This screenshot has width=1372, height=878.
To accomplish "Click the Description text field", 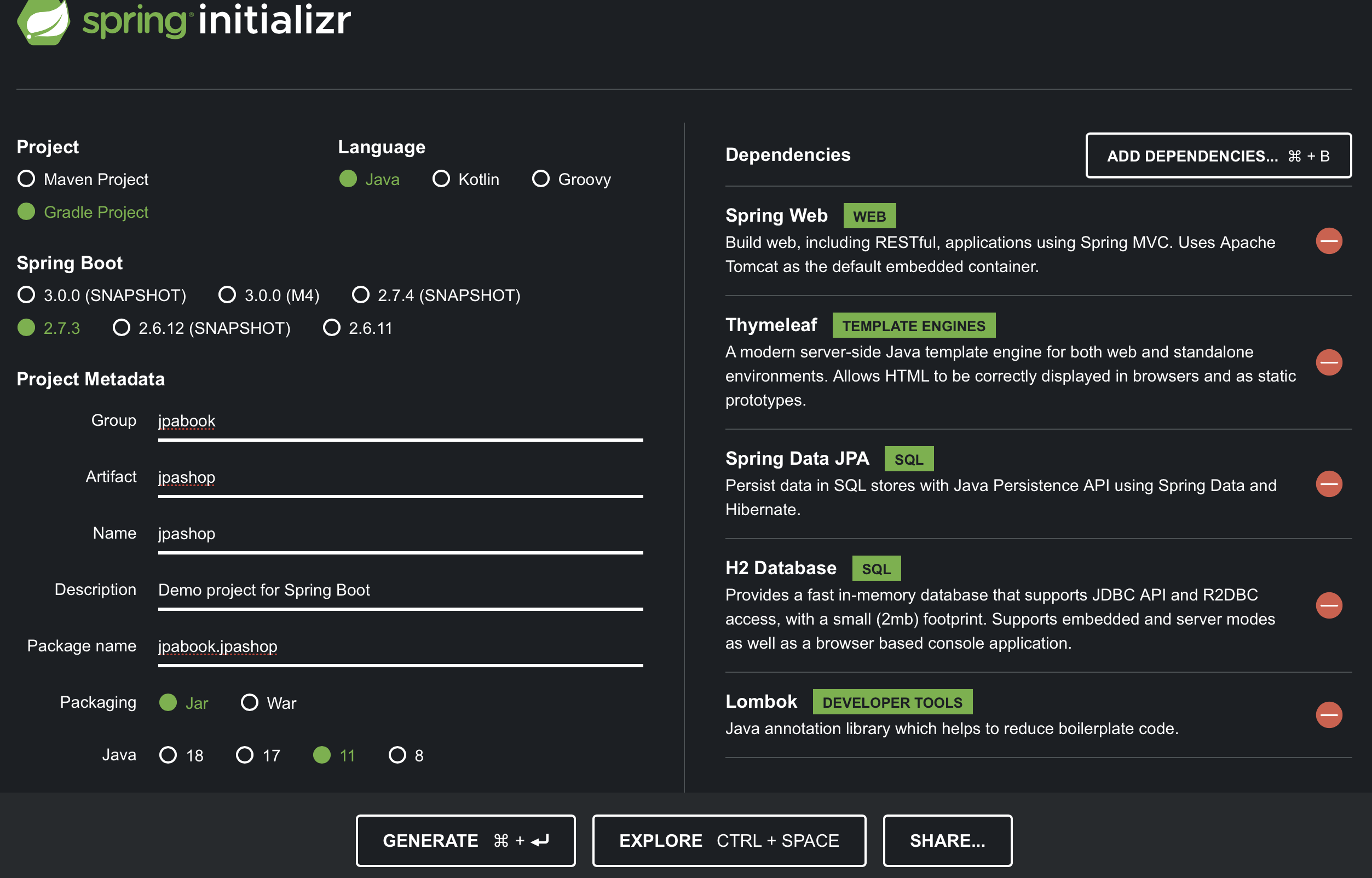I will (x=399, y=590).
